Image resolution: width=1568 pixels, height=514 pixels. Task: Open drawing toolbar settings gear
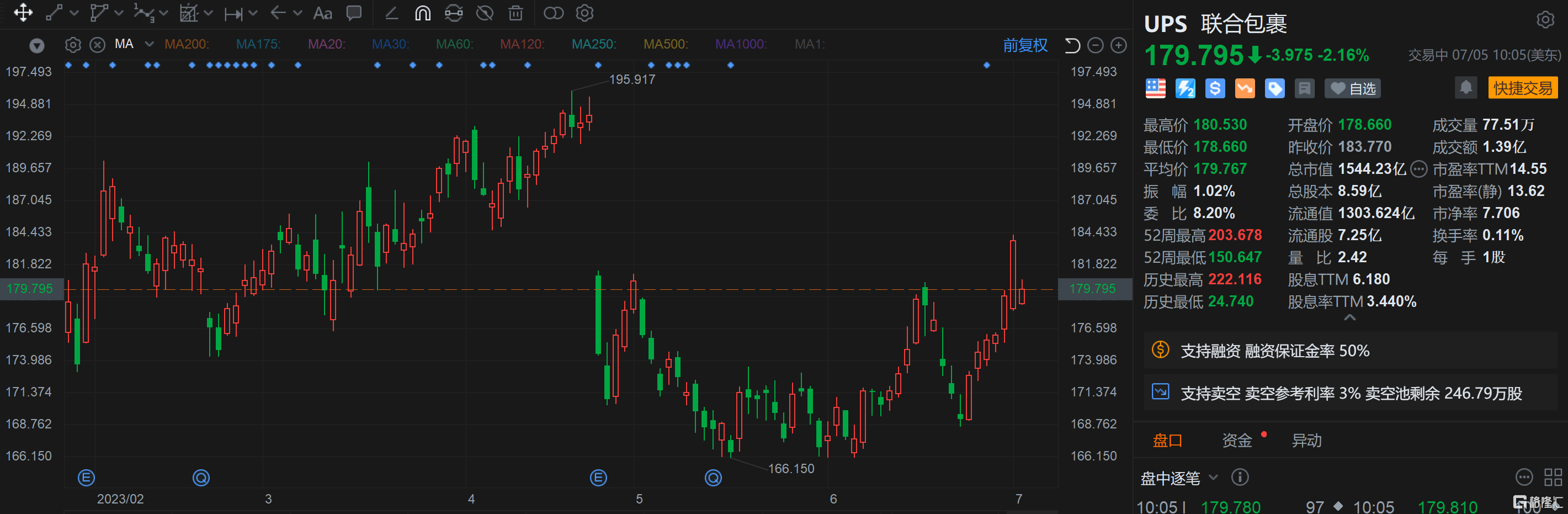pos(584,13)
